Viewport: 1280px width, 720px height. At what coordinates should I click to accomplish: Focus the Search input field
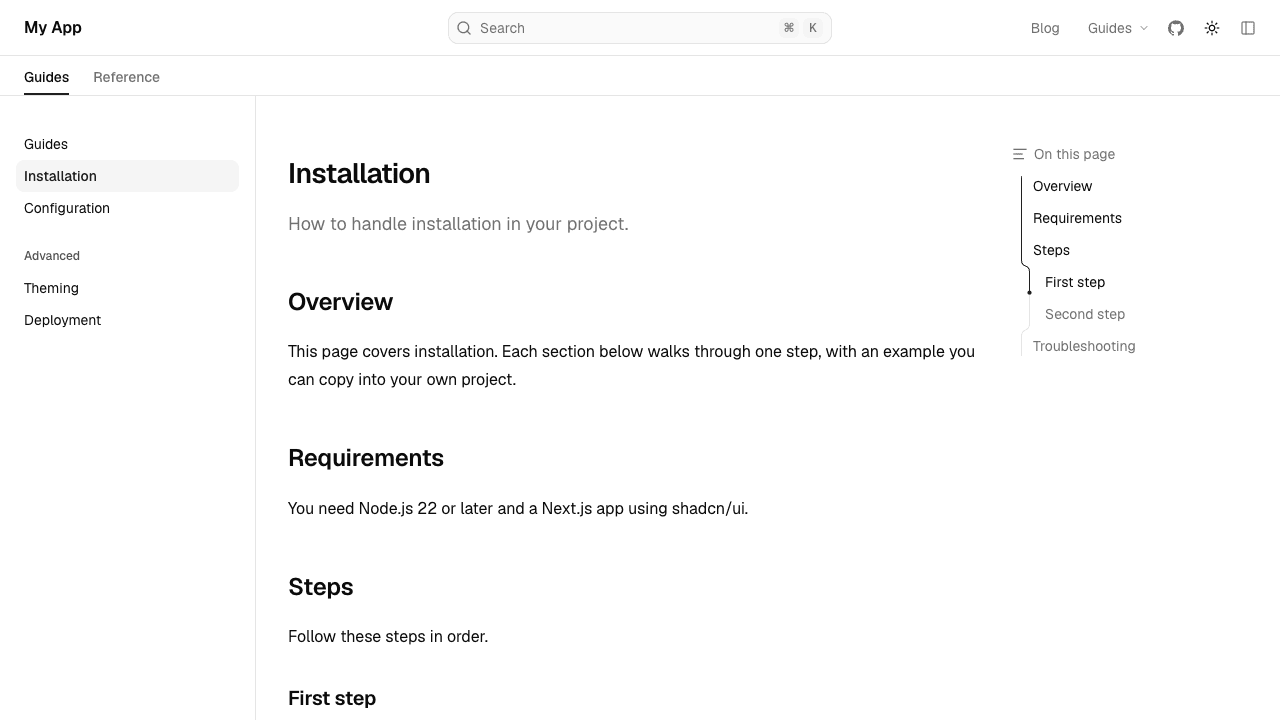(x=640, y=28)
